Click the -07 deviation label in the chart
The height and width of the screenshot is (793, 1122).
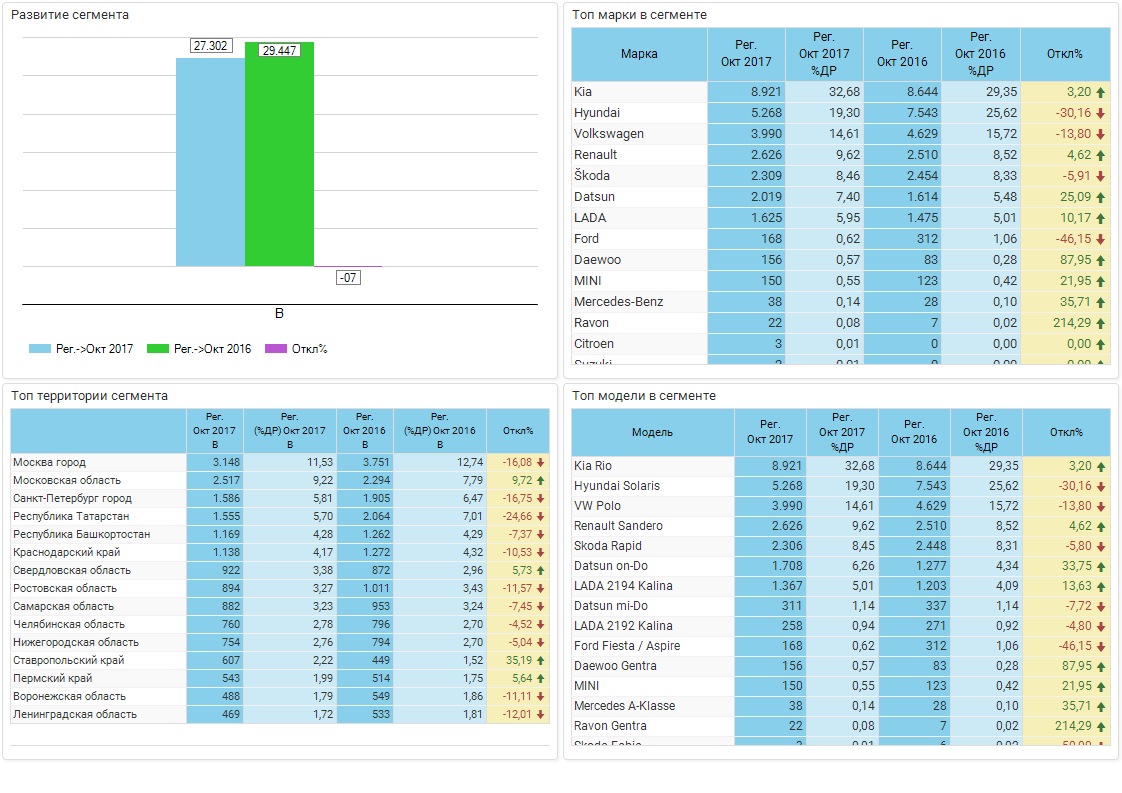[348, 278]
